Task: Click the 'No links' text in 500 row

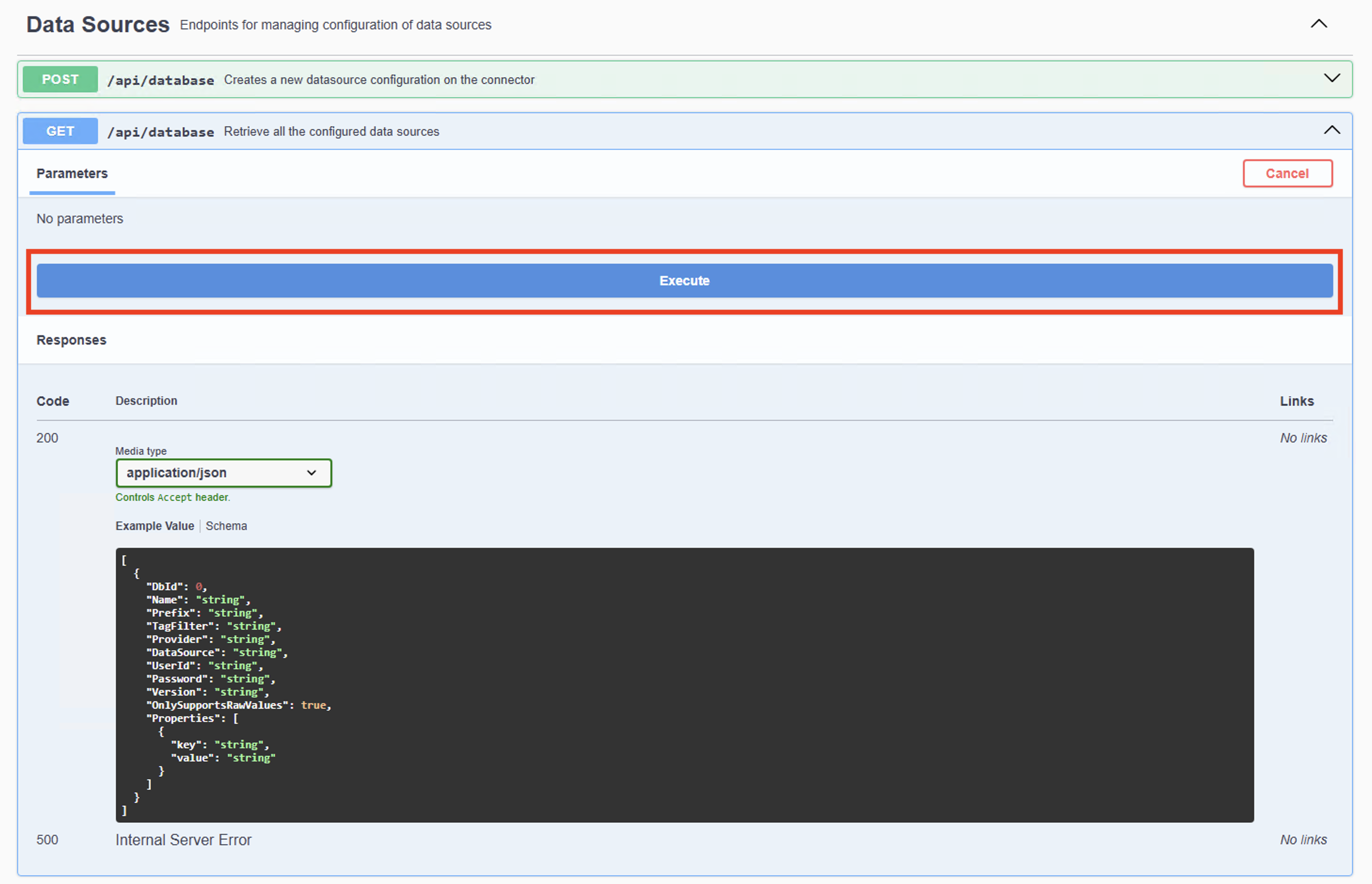Action: 1303,840
